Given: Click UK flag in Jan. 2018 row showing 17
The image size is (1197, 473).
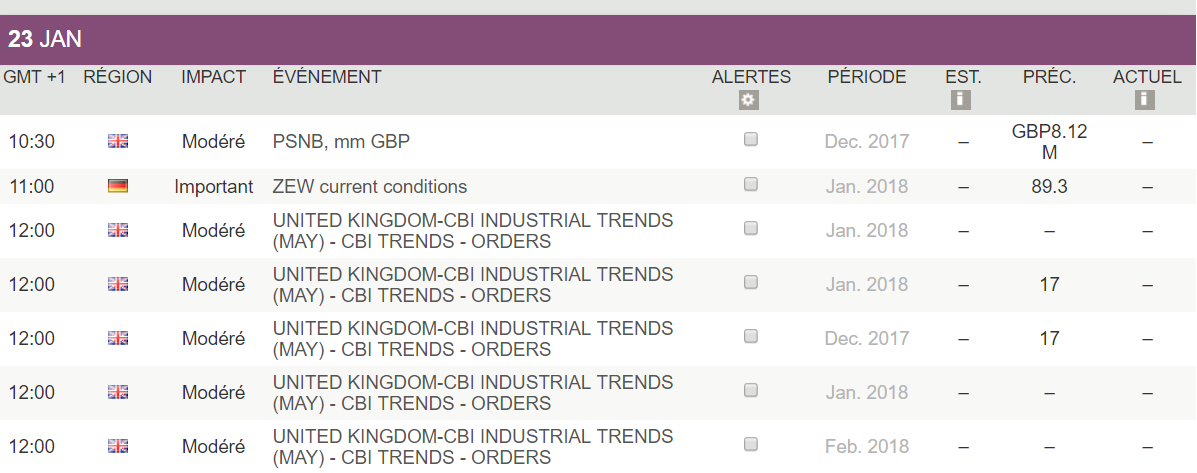Looking at the screenshot, I should [118, 284].
